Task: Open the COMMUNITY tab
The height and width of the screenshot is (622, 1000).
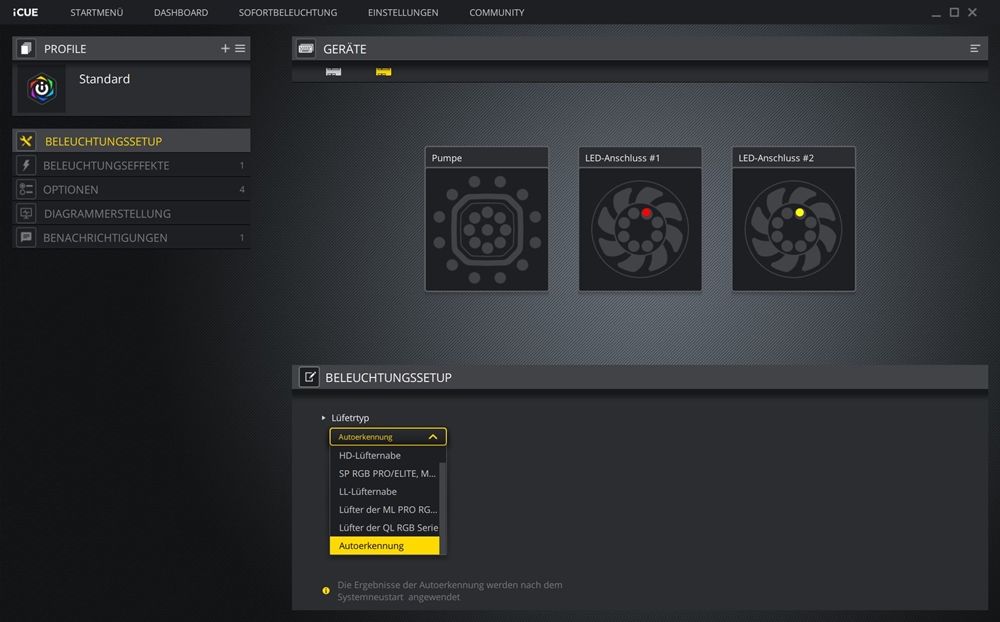Action: point(497,12)
